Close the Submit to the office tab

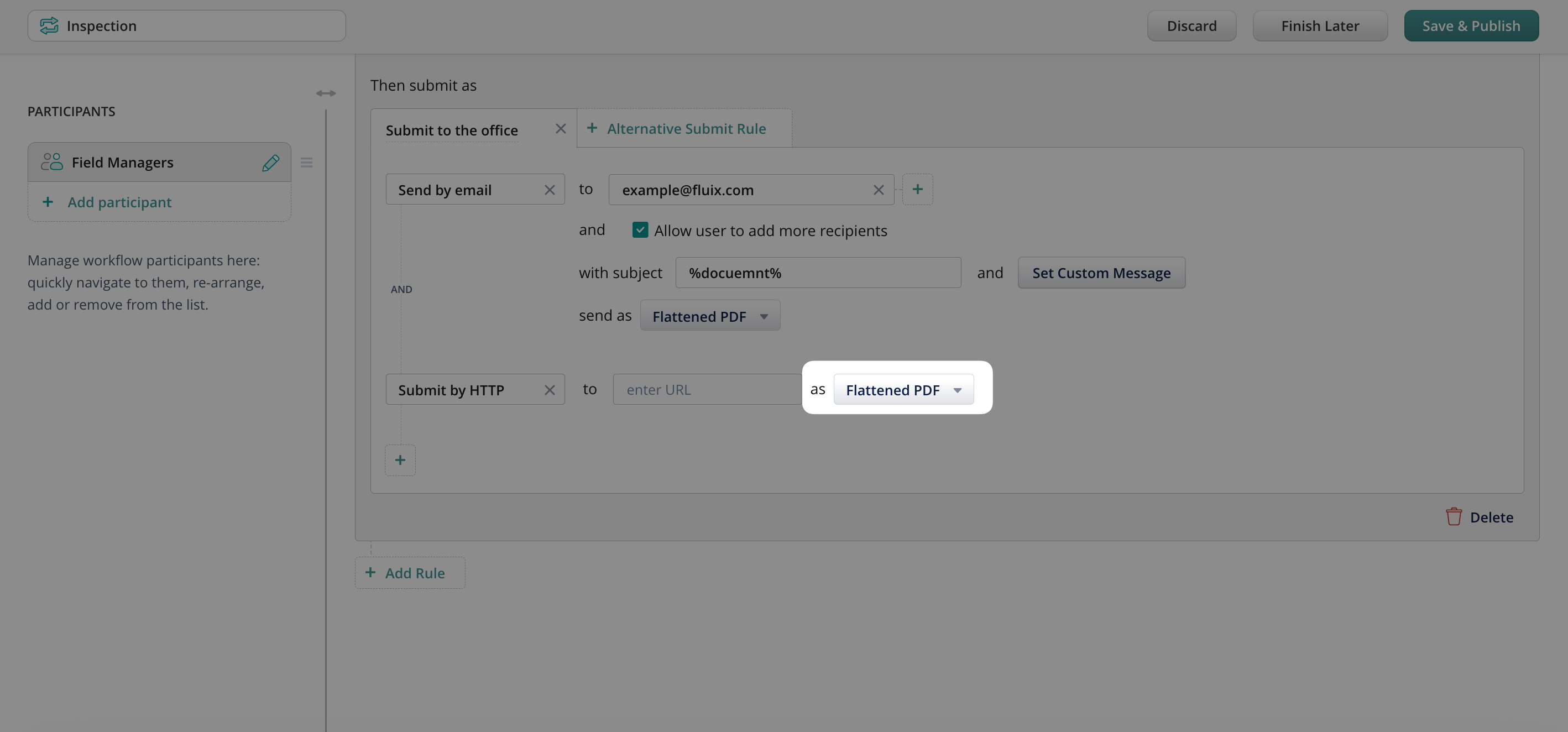point(560,128)
